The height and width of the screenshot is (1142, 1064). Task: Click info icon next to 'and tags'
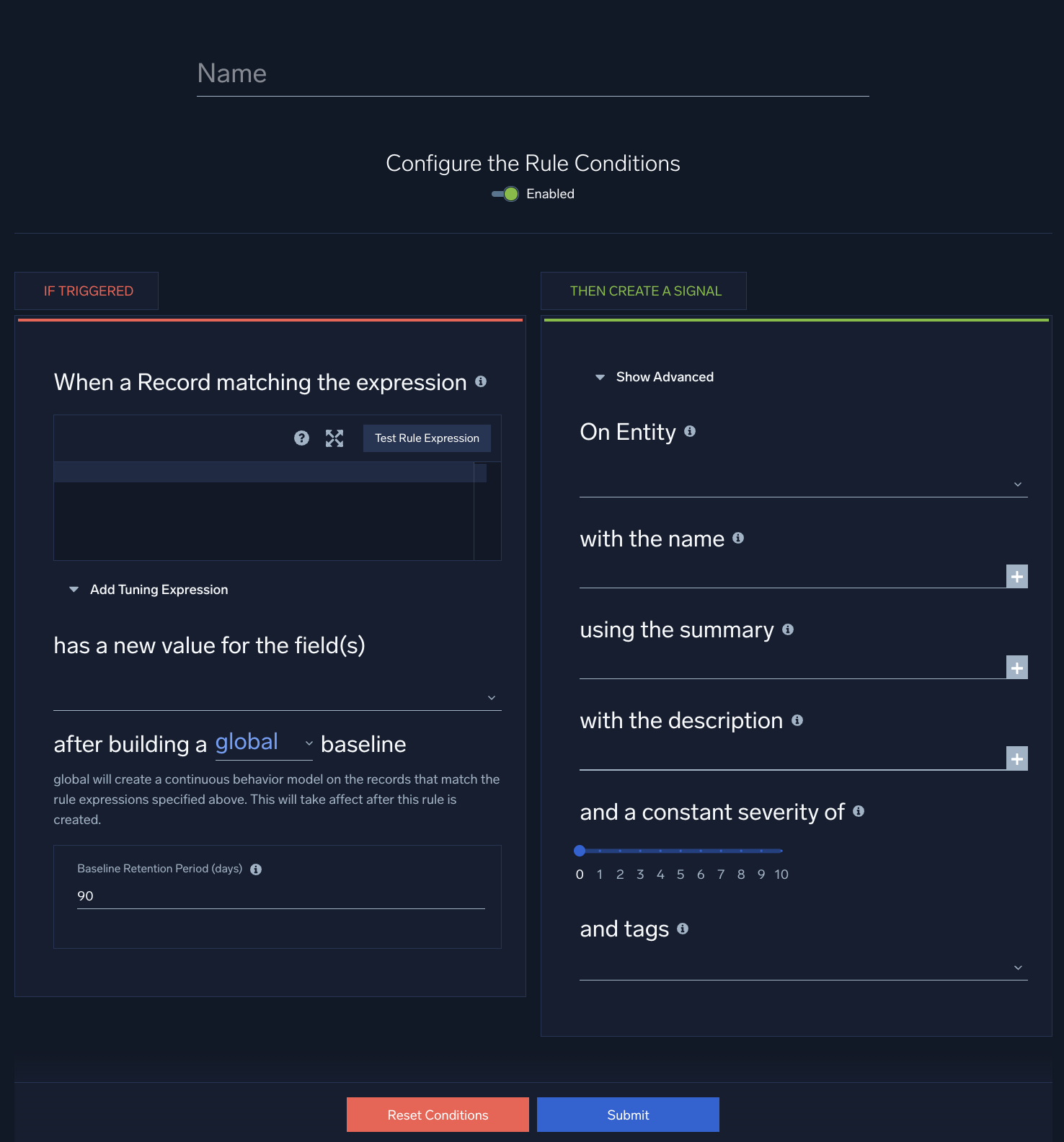(683, 929)
